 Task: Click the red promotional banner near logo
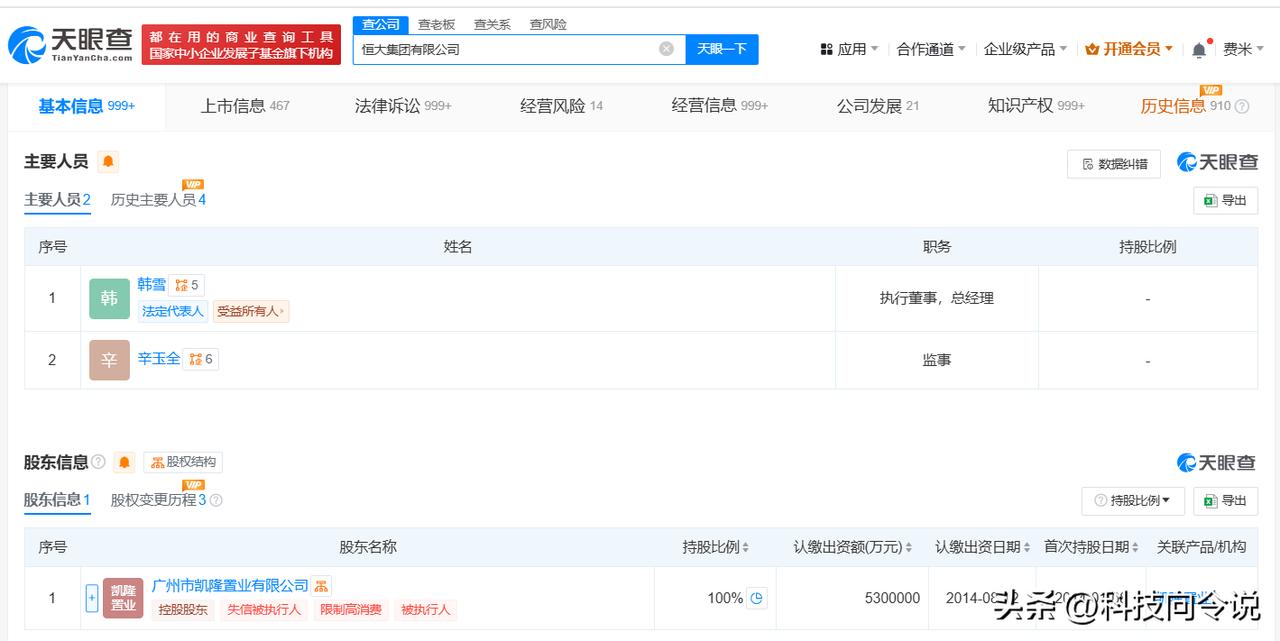tap(241, 45)
